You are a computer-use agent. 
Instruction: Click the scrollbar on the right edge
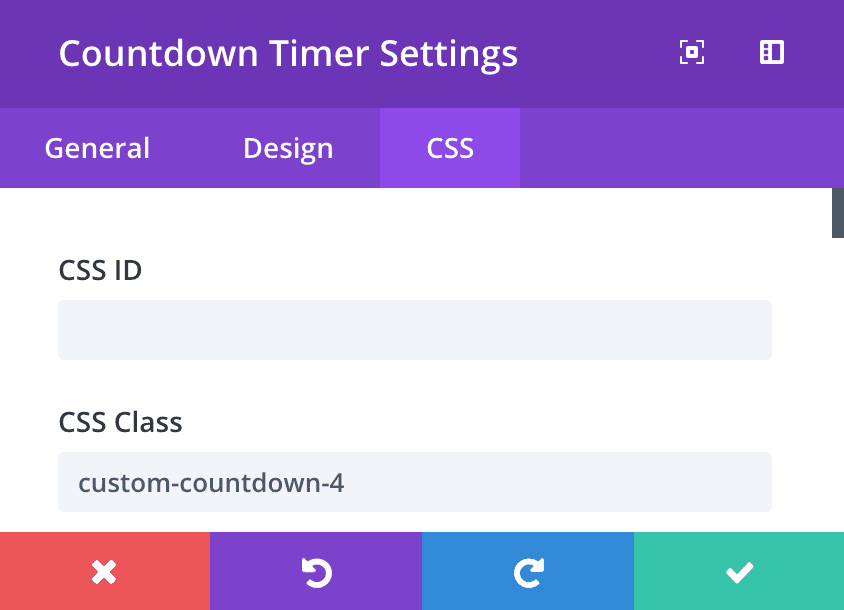point(837,214)
